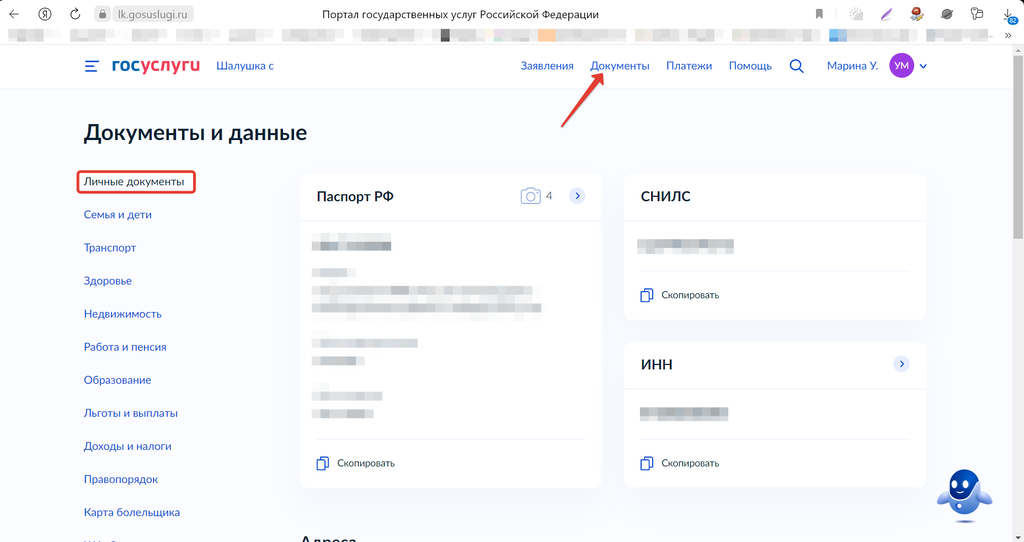Go back with browser back arrow
1024x542 pixels.
tap(14, 14)
